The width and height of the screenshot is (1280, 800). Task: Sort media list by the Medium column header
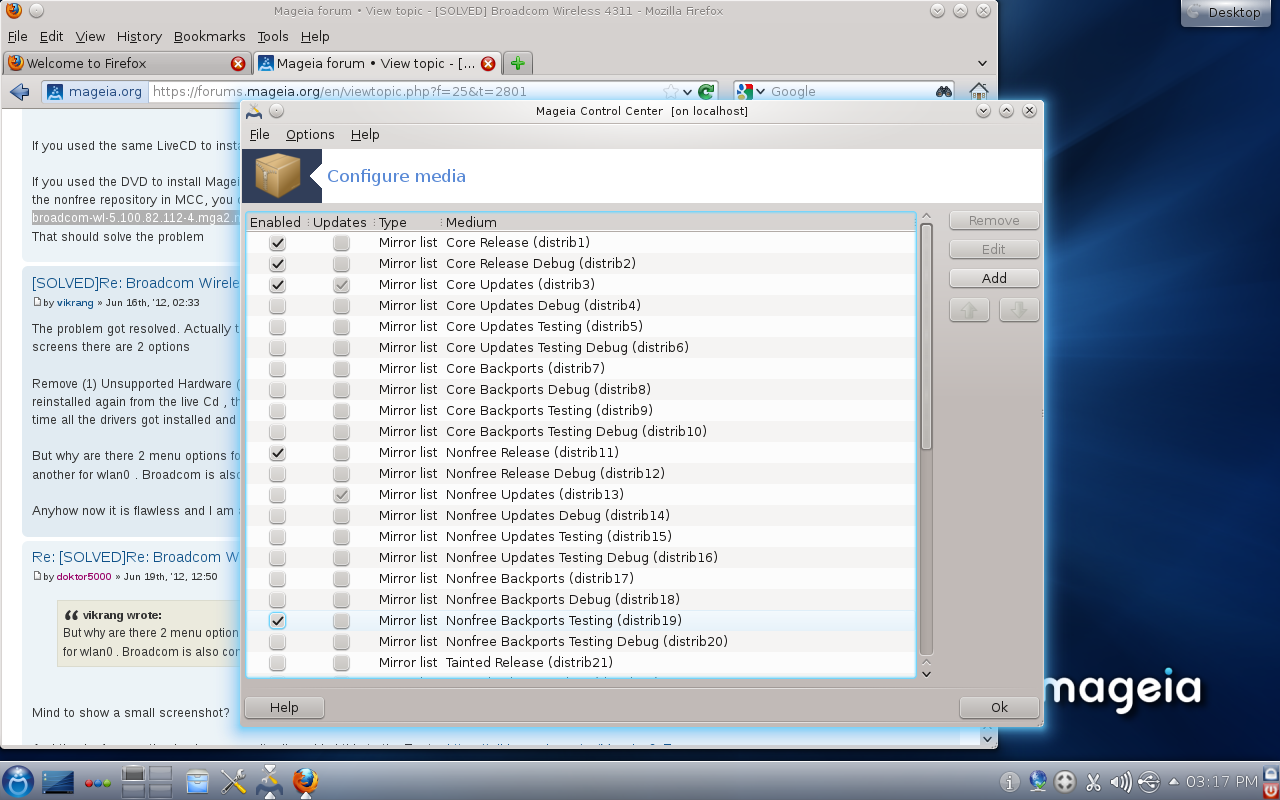pyautogui.click(x=678, y=222)
